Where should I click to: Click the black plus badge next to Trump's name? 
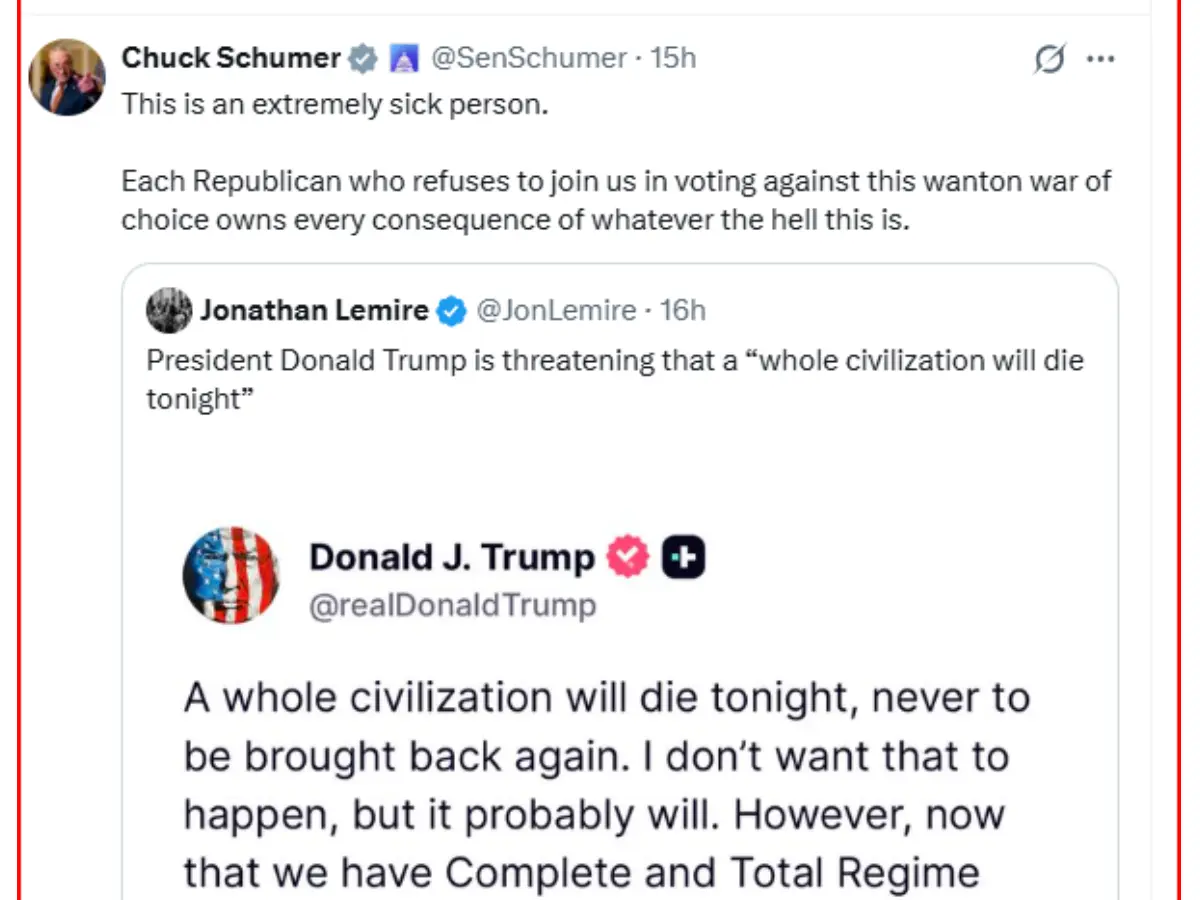pos(683,558)
